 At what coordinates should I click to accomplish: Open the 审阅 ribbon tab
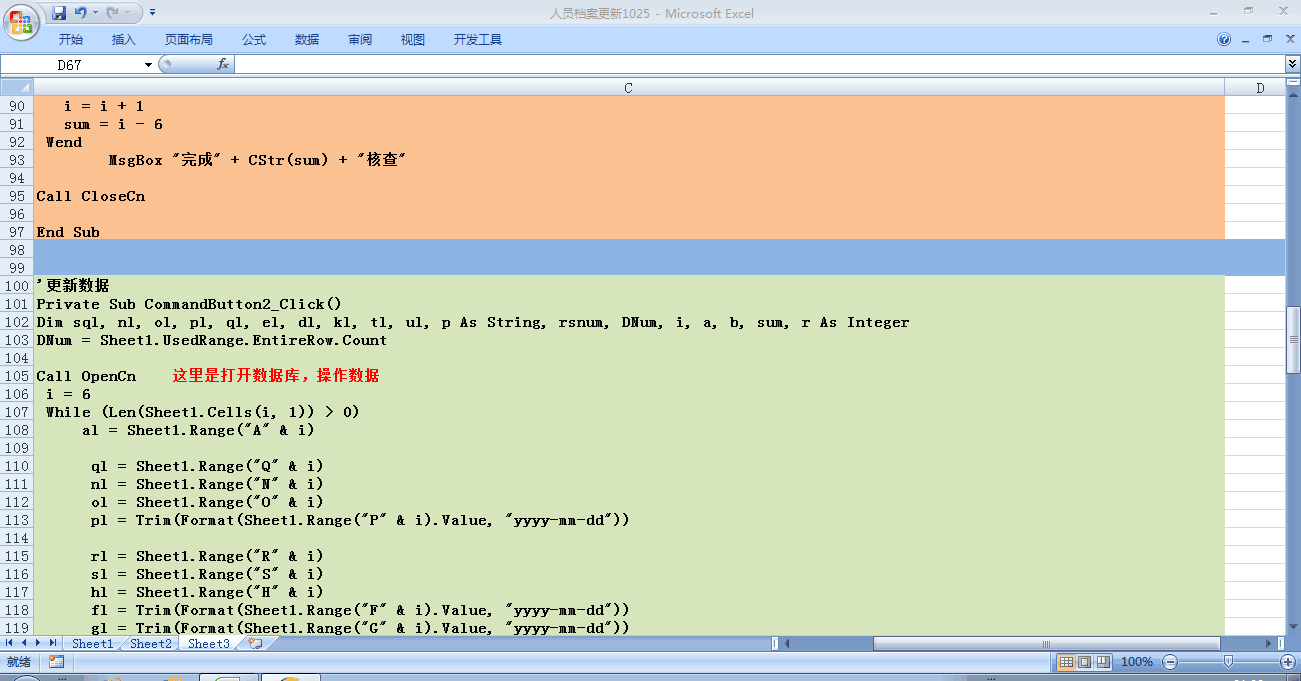360,40
